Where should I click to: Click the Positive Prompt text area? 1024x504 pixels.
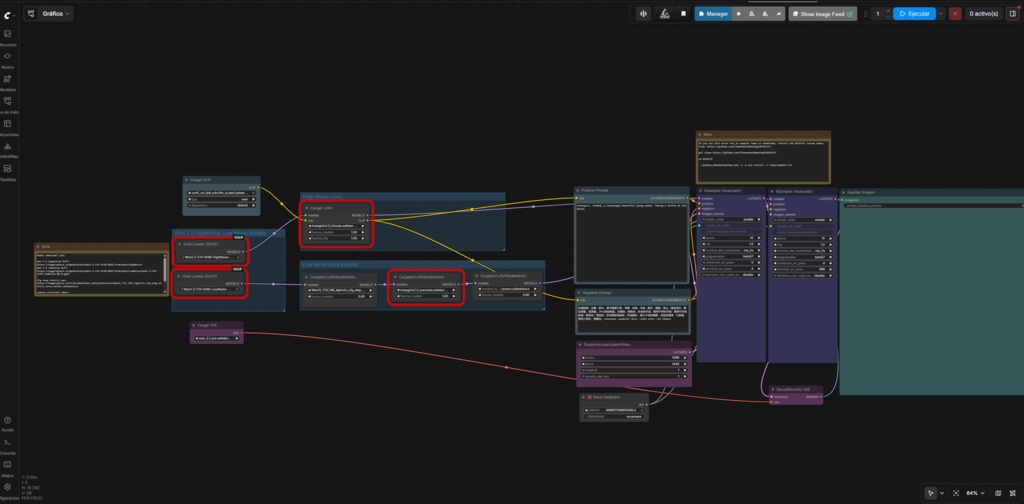click(x=631, y=242)
